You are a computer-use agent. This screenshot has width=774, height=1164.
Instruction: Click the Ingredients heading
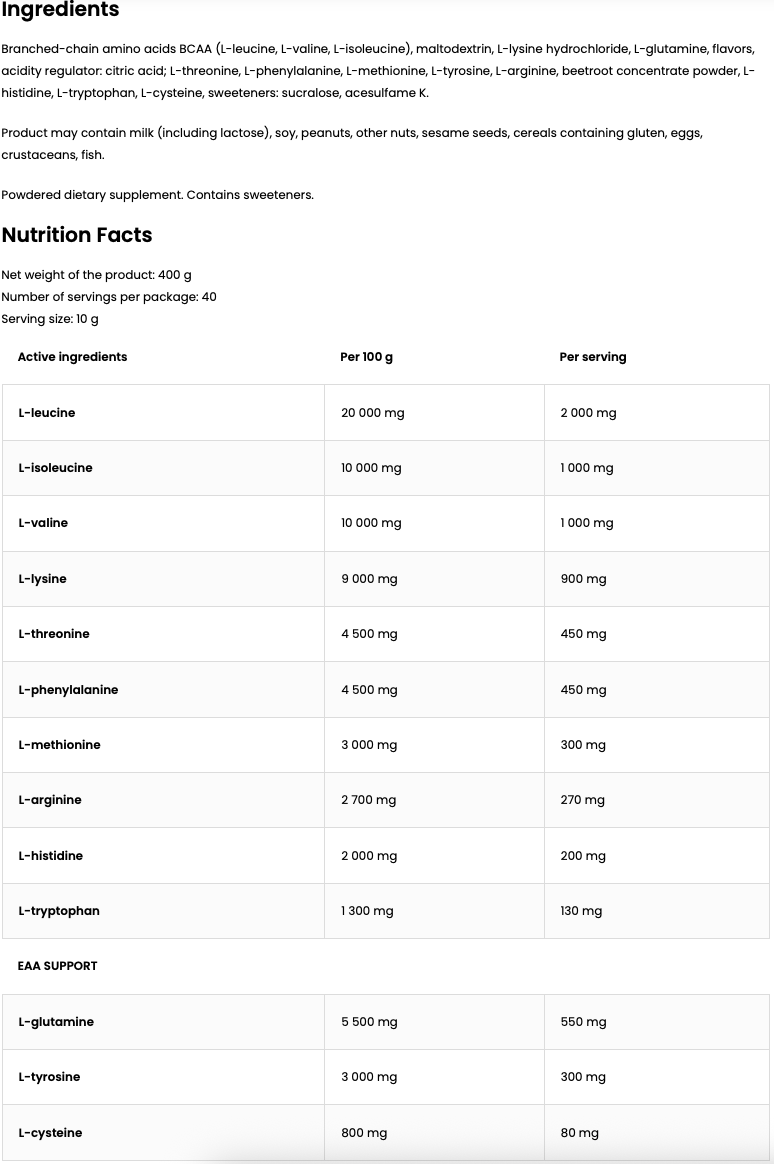point(60,10)
